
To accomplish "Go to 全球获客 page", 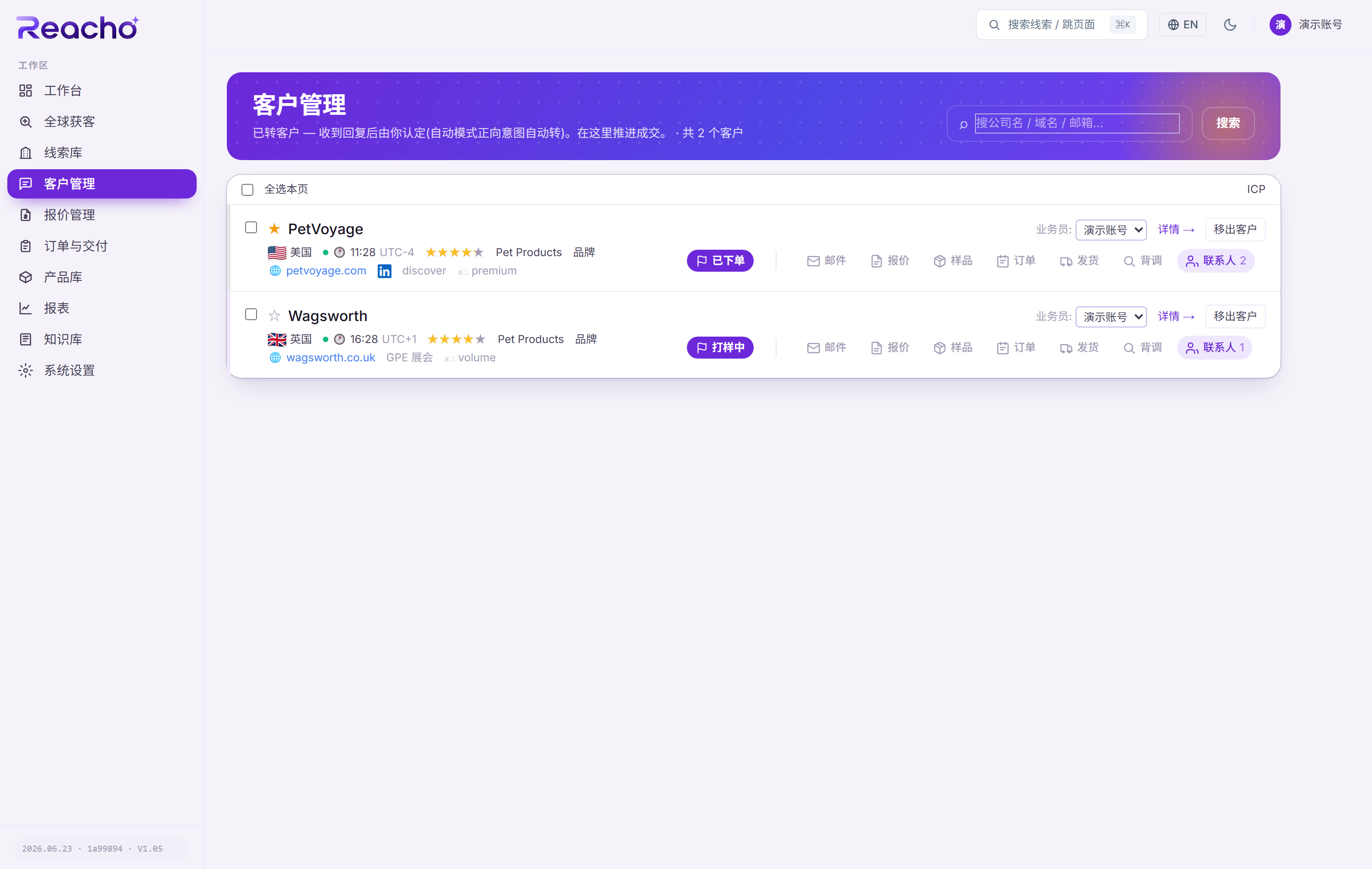I will click(102, 121).
